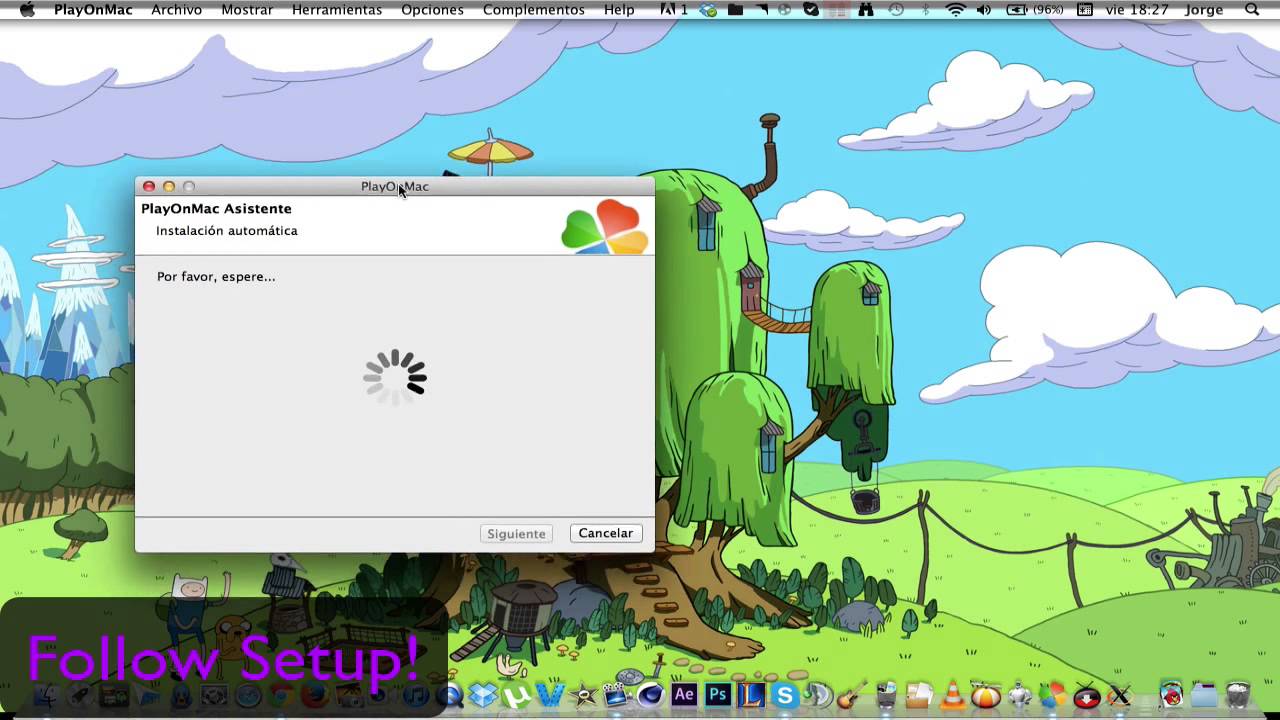Open After Effects from the Dock
Viewport: 1280px width, 720px height.
tap(684, 696)
